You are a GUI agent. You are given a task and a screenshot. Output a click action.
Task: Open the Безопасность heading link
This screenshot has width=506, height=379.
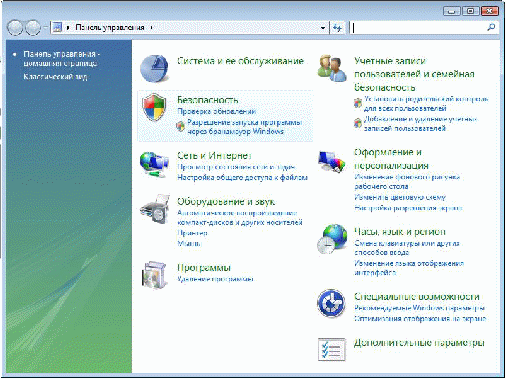(x=208, y=100)
